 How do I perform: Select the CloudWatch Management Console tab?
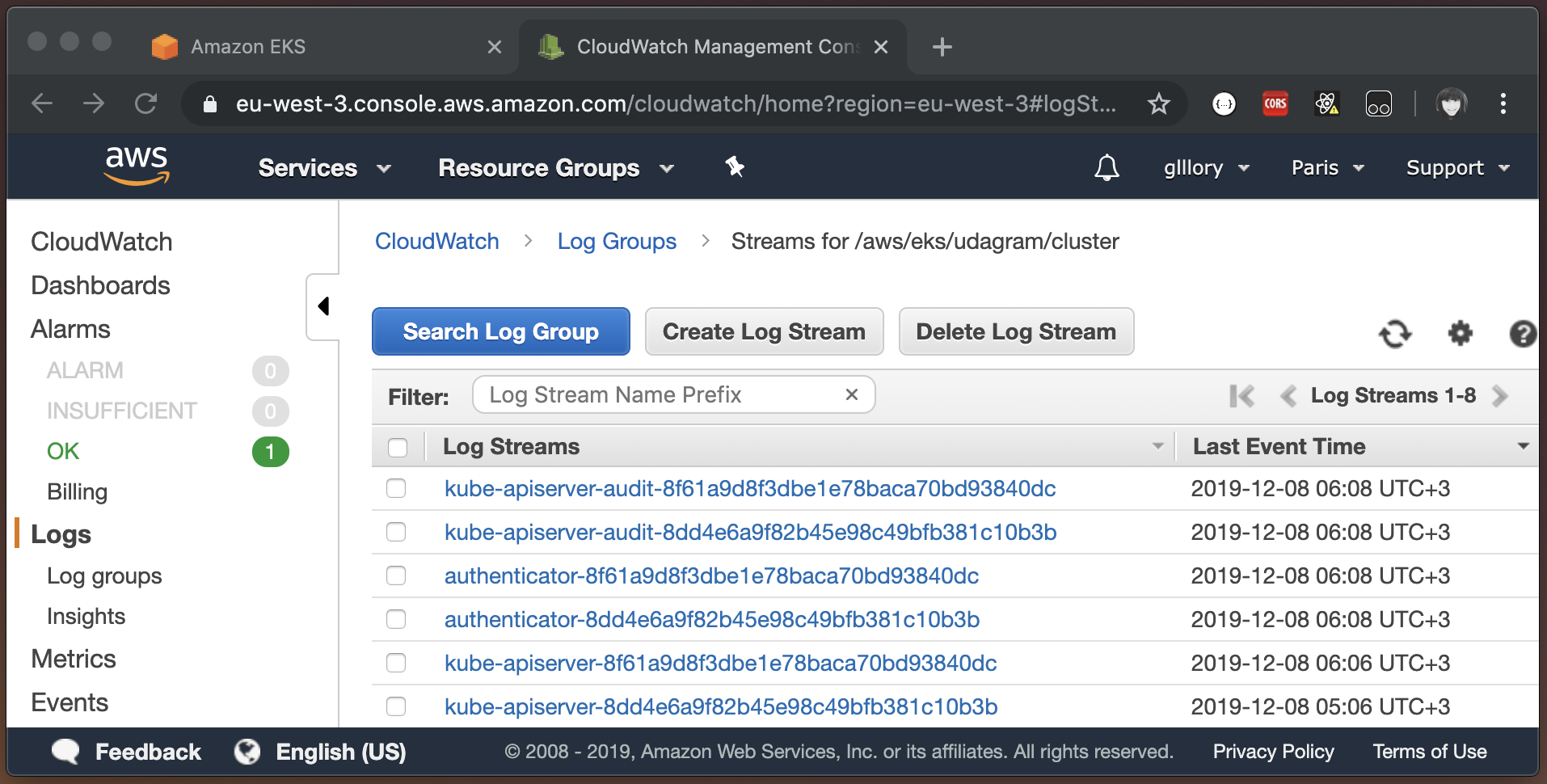[x=713, y=47]
